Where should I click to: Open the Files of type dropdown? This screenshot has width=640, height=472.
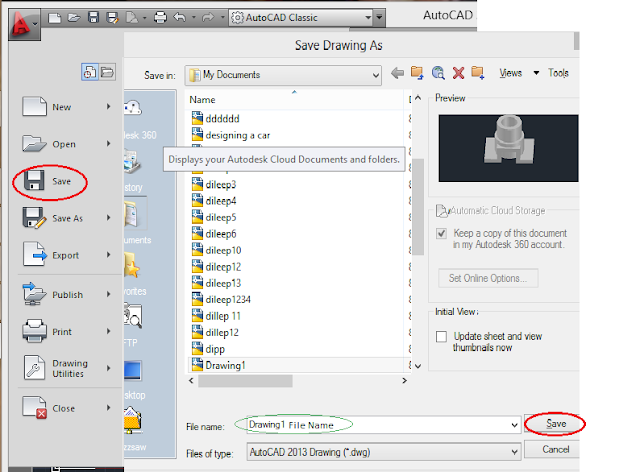pyautogui.click(x=384, y=452)
